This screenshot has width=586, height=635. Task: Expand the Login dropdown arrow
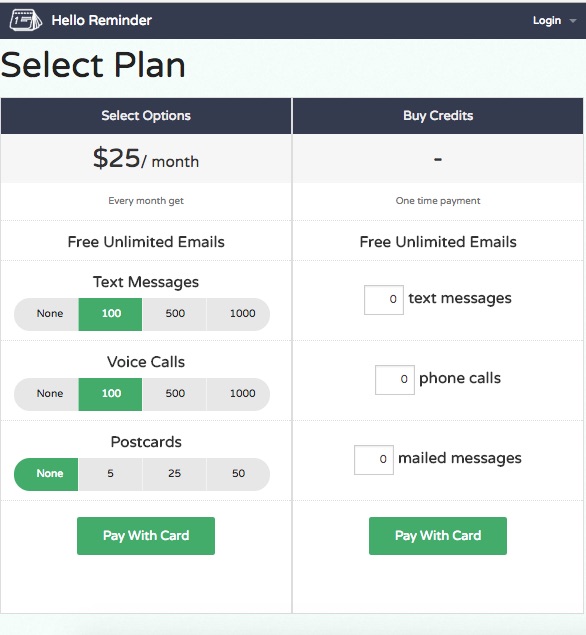coord(573,21)
